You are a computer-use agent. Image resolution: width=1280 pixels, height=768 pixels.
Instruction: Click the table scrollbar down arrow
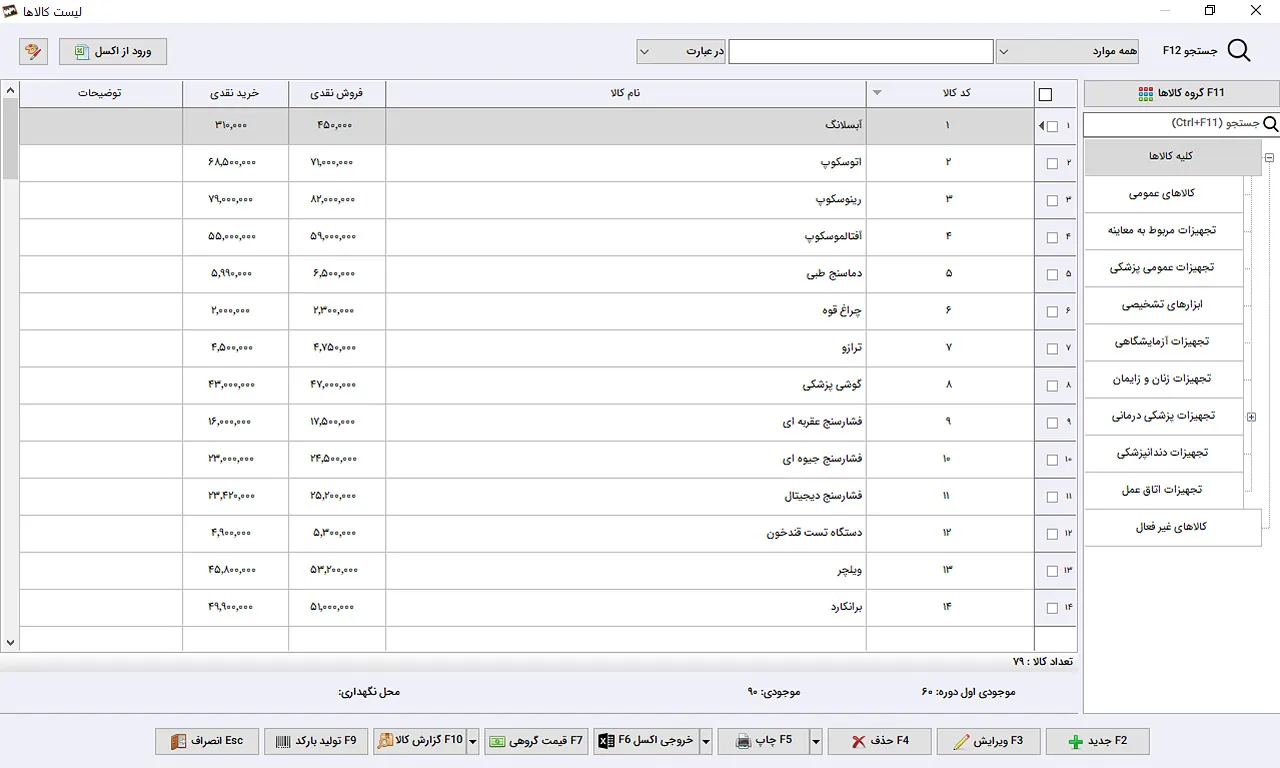point(10,643)
